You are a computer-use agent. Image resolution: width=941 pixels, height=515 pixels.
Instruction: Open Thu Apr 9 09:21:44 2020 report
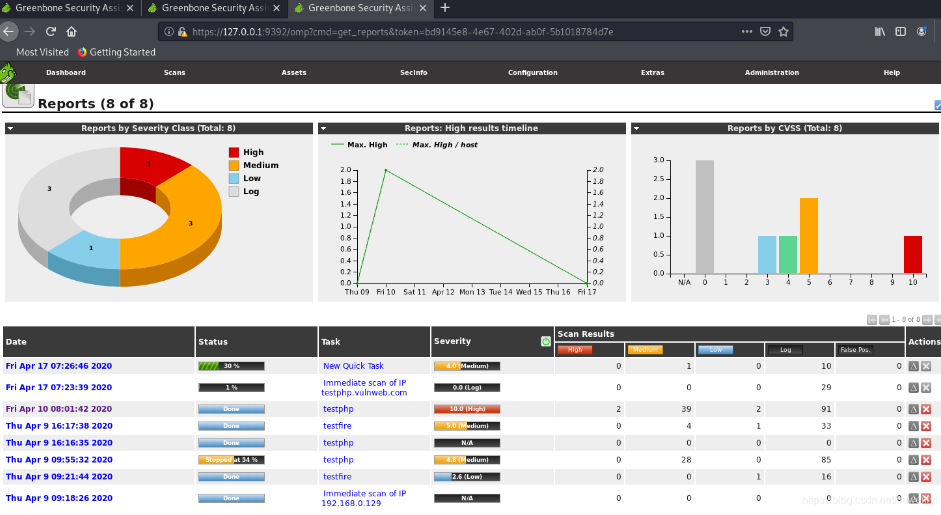[59, 477]
